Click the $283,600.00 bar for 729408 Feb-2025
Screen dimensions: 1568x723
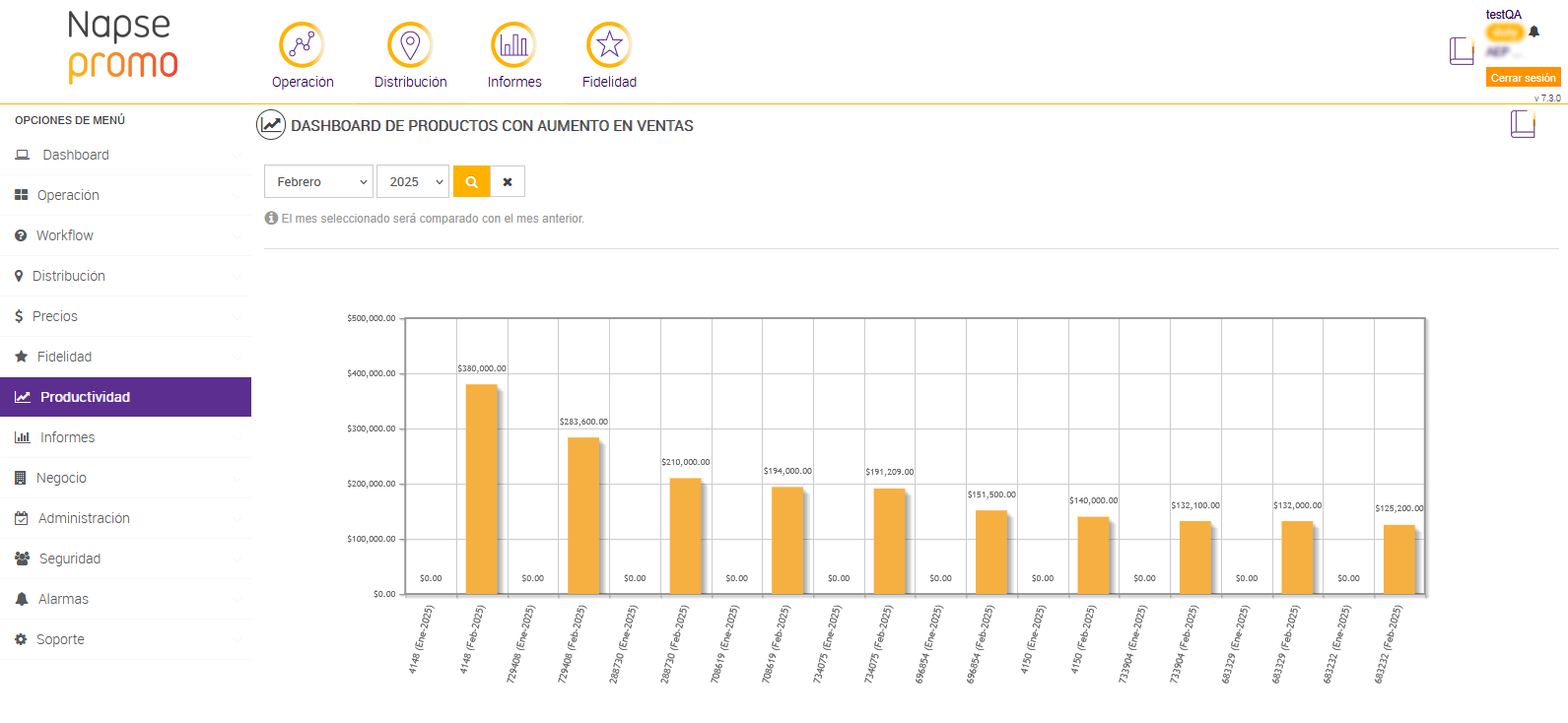click(x=583, y=515)
